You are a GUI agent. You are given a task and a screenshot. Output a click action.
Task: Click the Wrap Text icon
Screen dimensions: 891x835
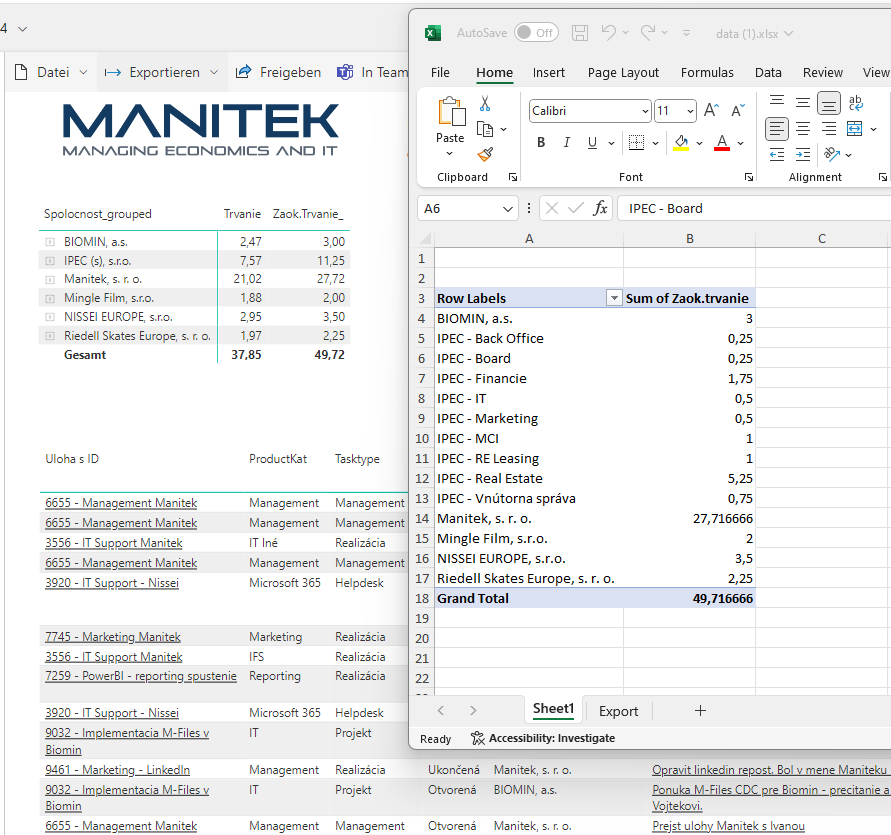click(x=855, y=103)
